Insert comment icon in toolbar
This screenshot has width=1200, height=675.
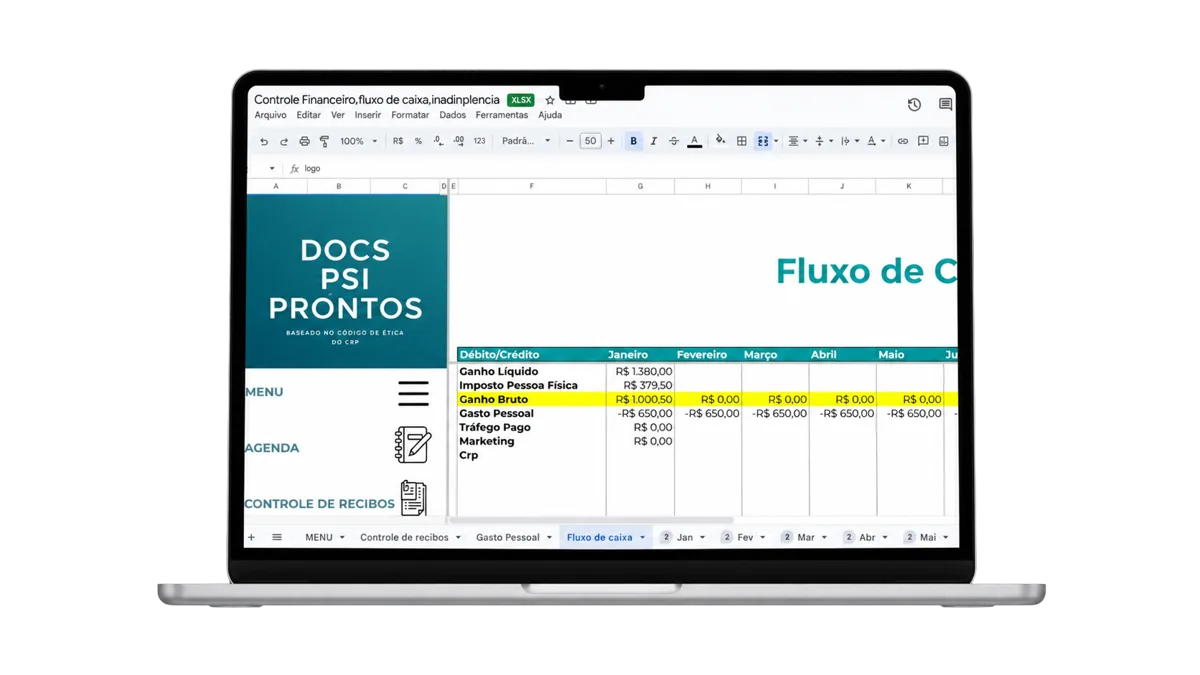[x=923, y=142]
